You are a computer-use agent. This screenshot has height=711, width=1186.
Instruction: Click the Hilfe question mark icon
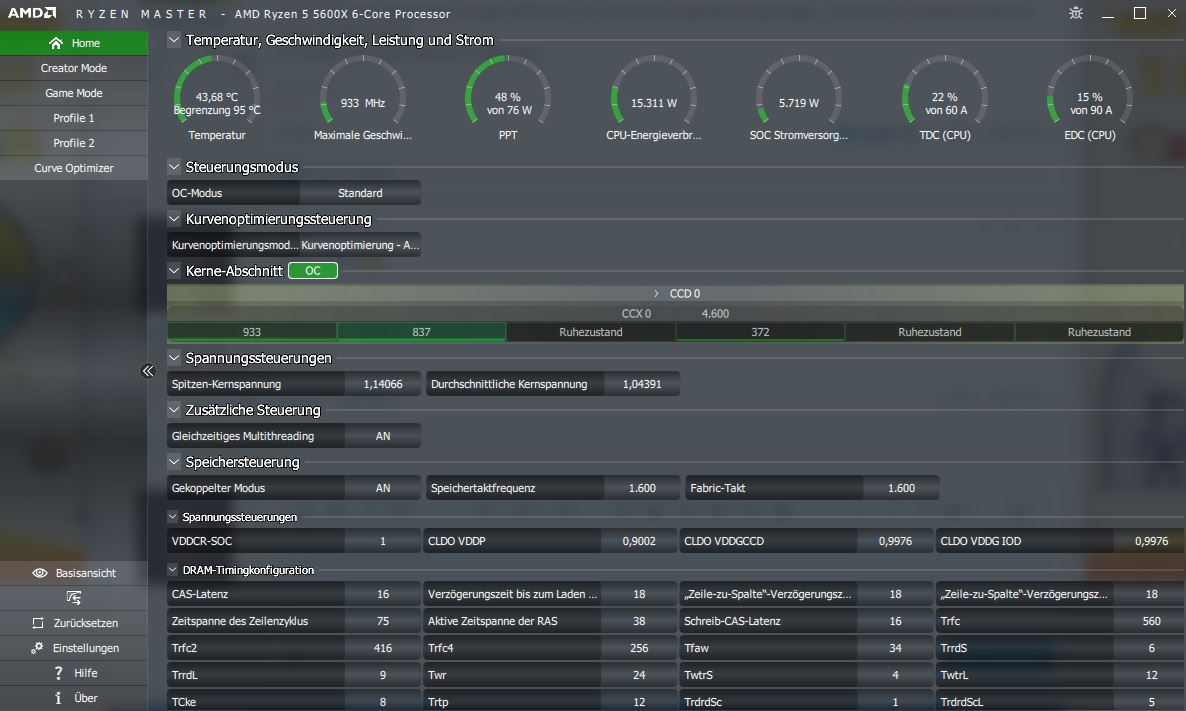coord(58,672)
